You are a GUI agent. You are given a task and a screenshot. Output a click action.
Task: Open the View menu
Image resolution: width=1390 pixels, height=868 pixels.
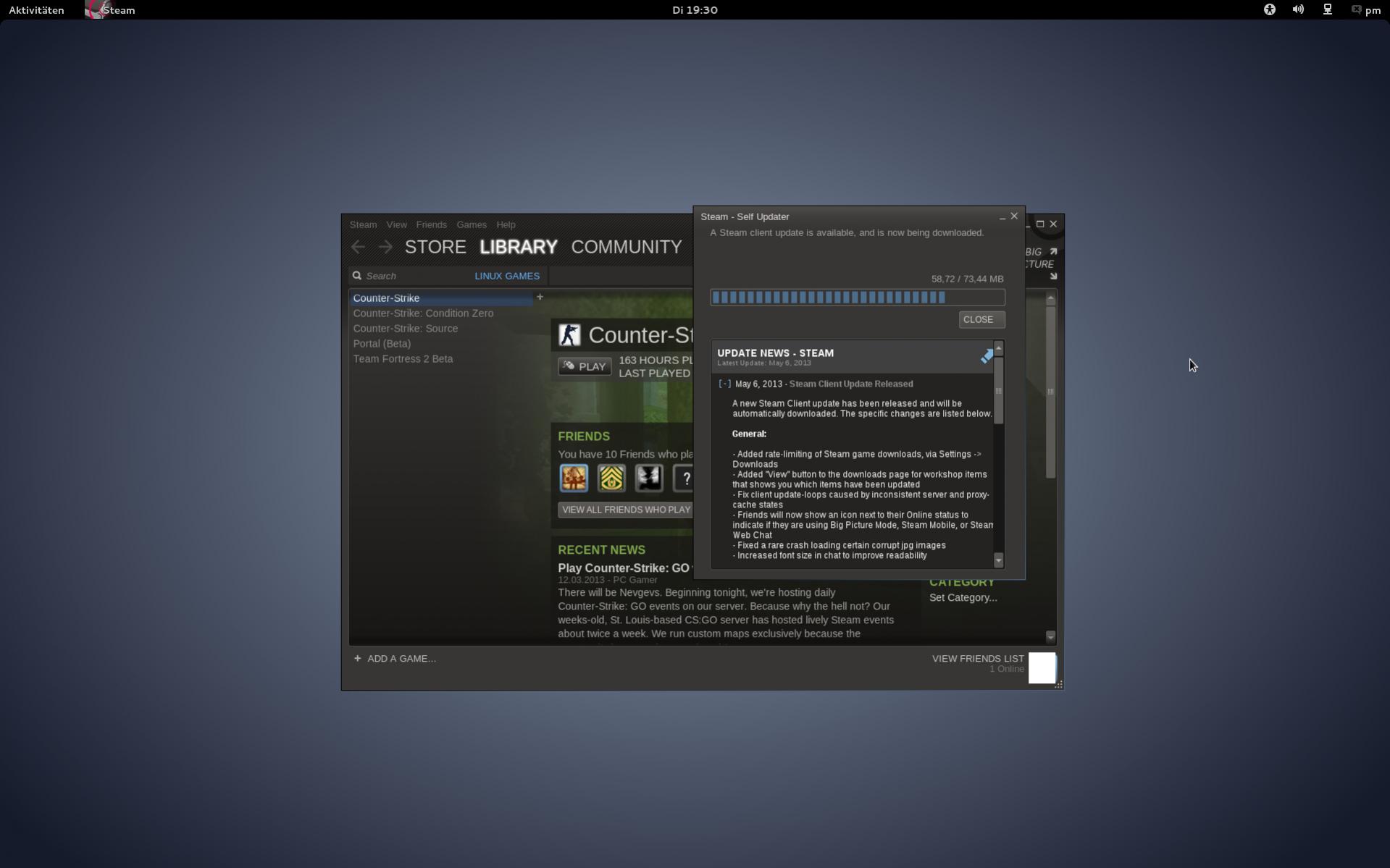tap(396, 224)
